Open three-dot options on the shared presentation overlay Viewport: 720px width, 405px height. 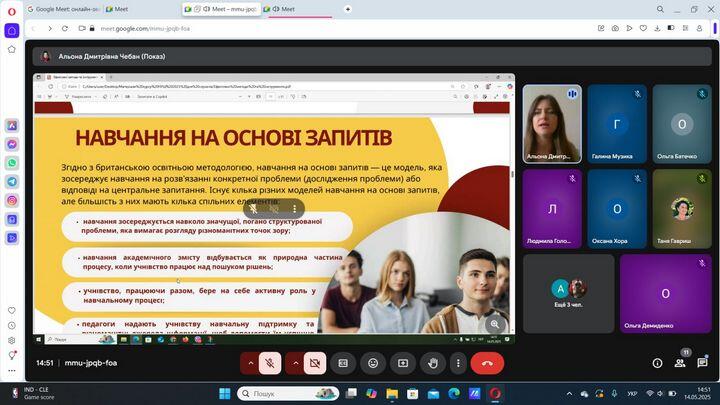294,208
